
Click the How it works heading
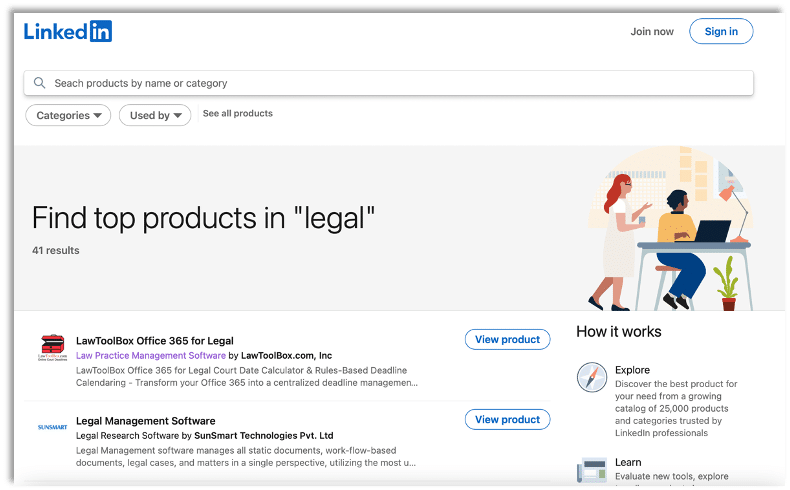pyautogui.click(x=619, y=331)
